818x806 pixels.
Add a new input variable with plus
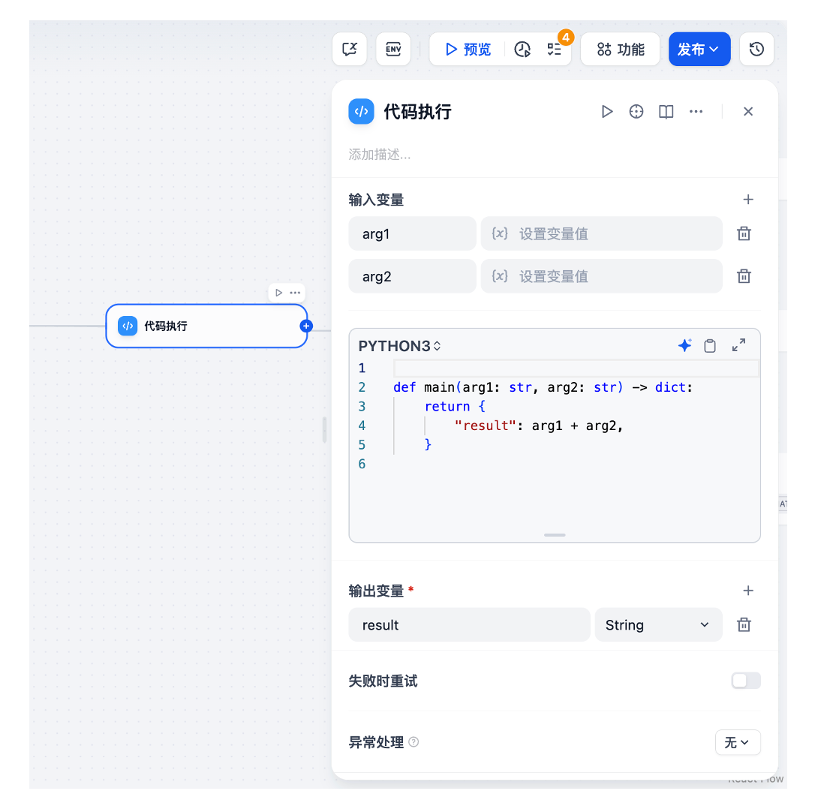point(748,199)
